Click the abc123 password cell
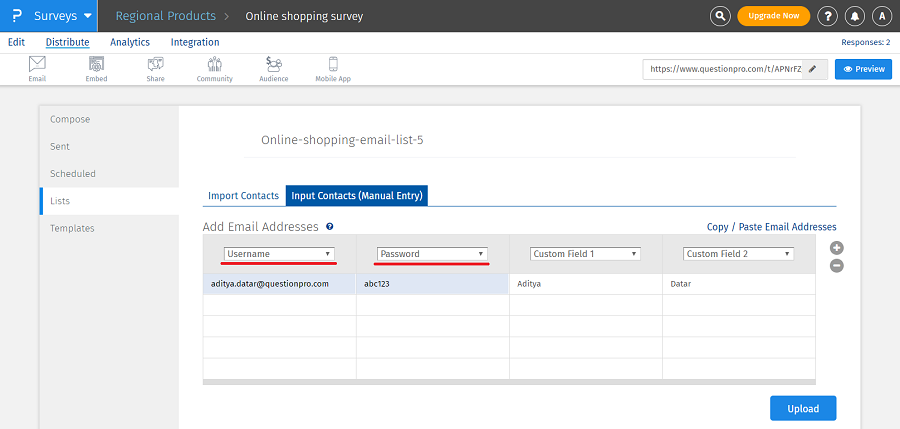Viewport: 900px width, 429px height. click(x=432, y=284)
